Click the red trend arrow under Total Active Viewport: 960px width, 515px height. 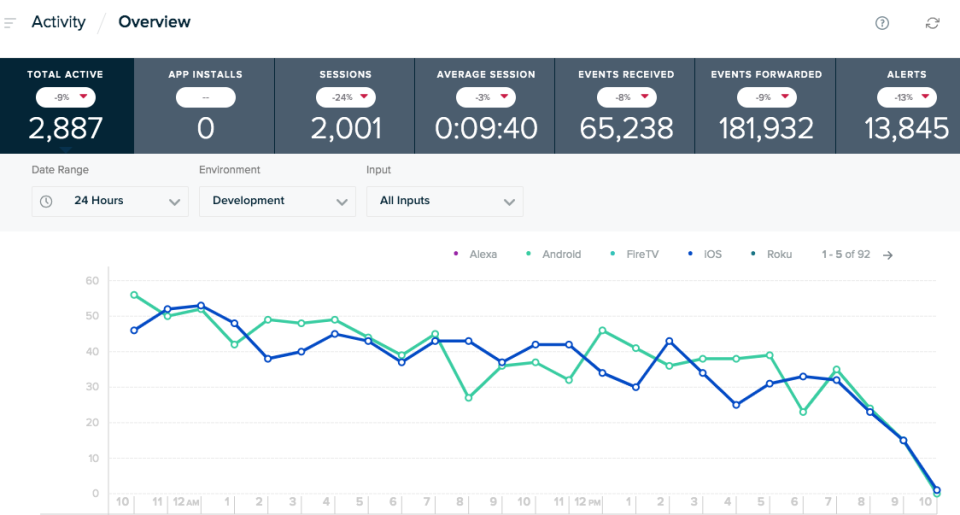83,97
